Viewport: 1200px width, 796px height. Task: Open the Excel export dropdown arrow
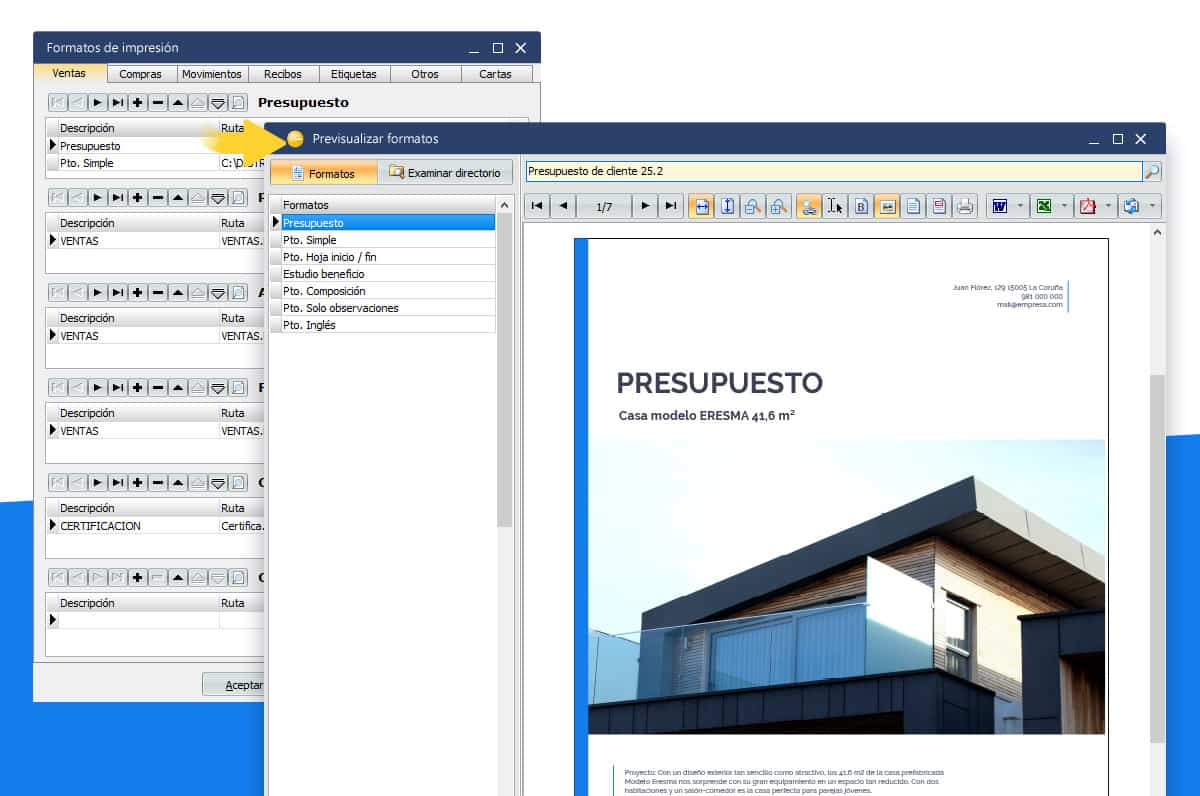click(1064, 207)
